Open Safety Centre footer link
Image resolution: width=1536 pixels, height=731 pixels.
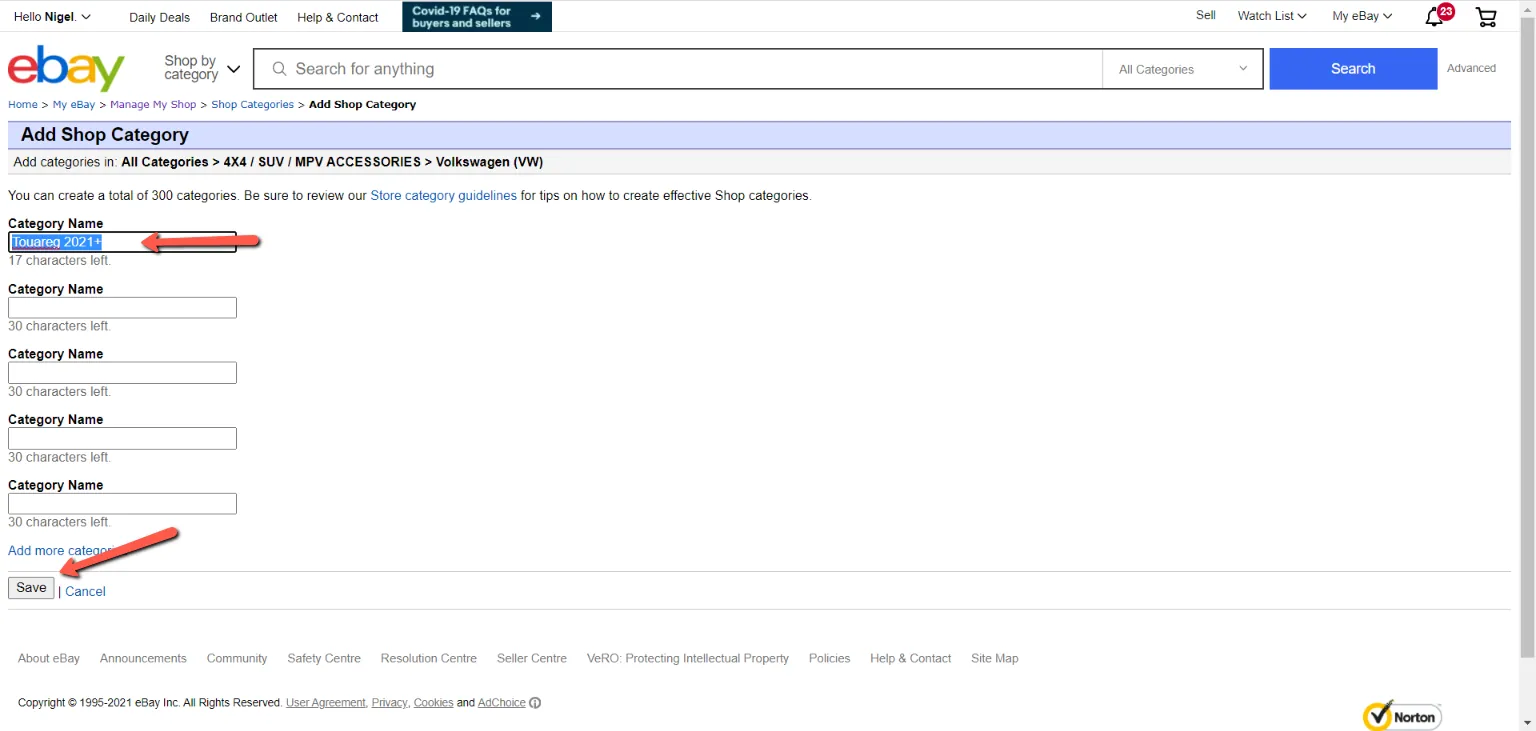pyautogui.click(x=324, y=658)
